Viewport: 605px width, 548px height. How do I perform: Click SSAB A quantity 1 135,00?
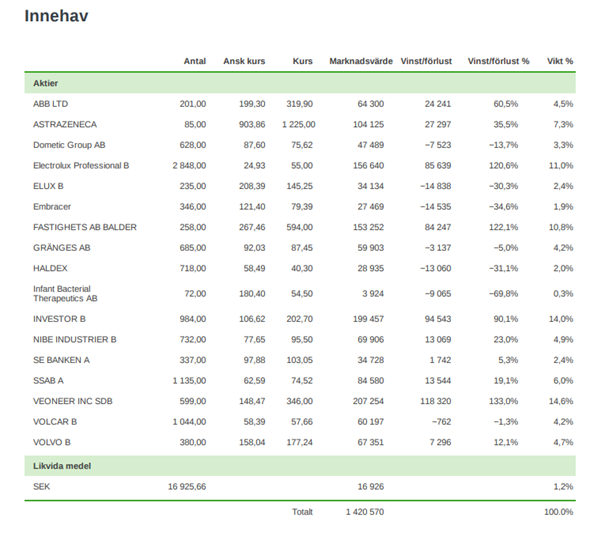pos(189,381)
